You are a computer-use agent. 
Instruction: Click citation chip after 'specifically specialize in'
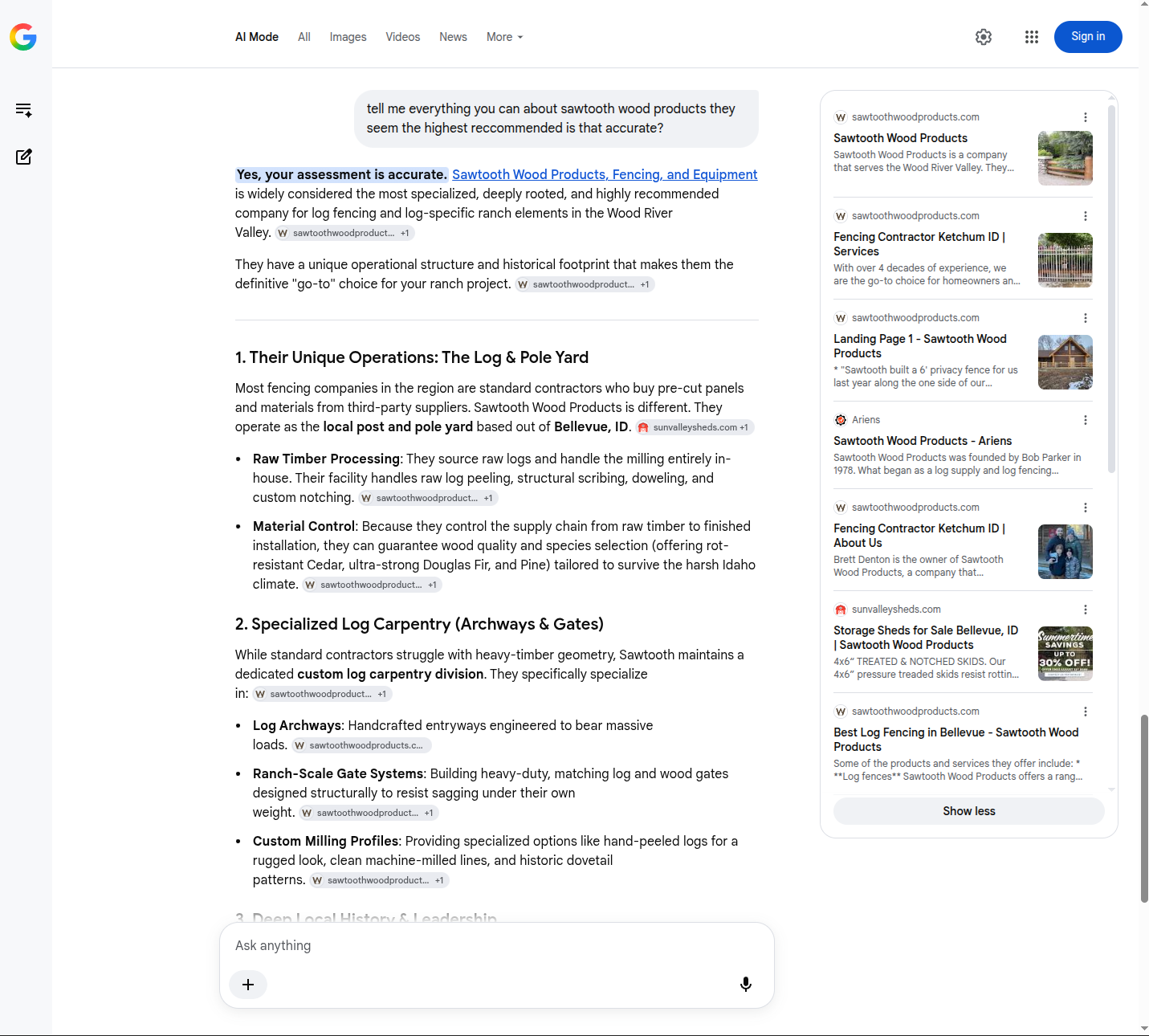point(322,694)
